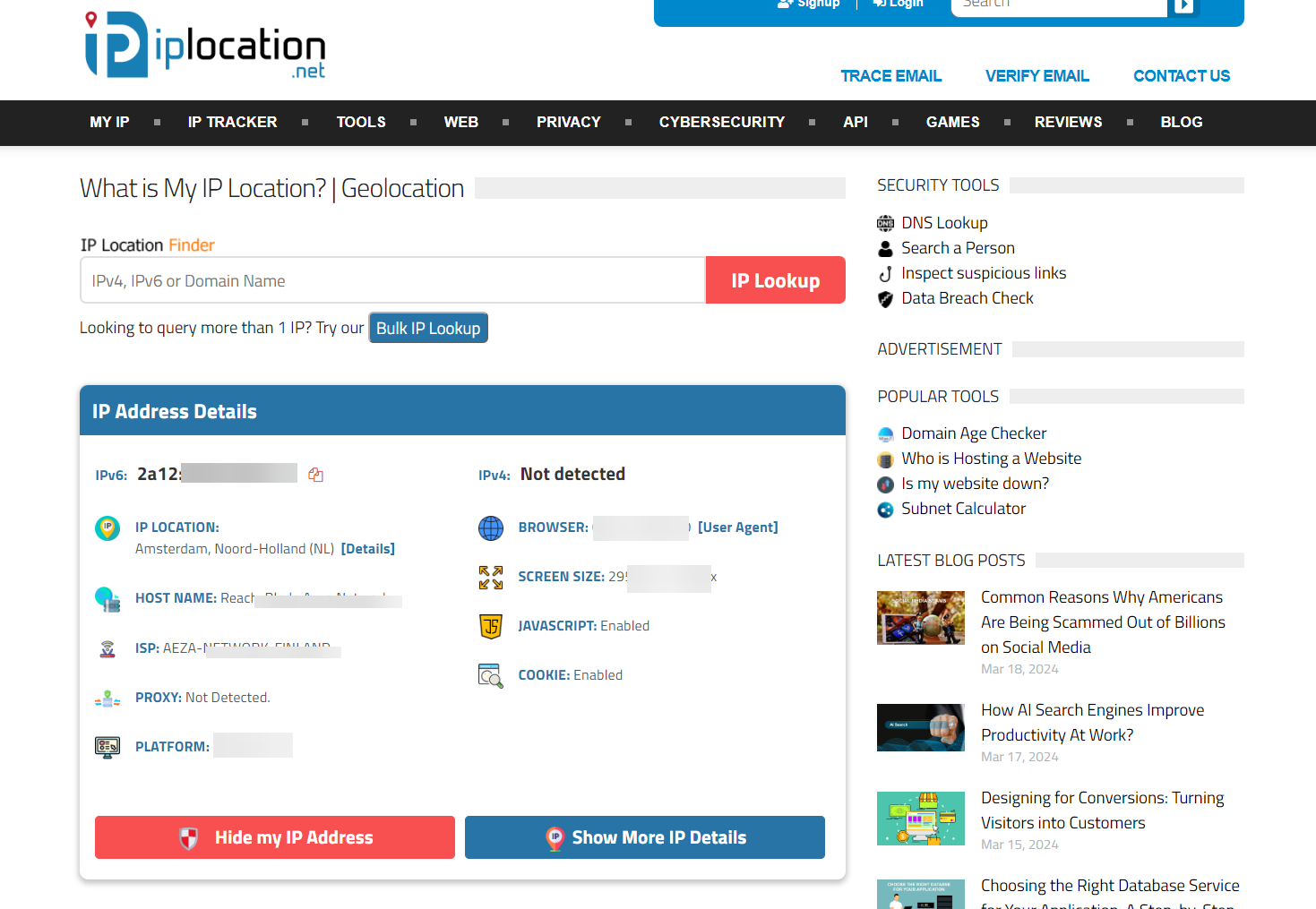
Task: Click the IP Location map pin icon
Action: point(108,528)
